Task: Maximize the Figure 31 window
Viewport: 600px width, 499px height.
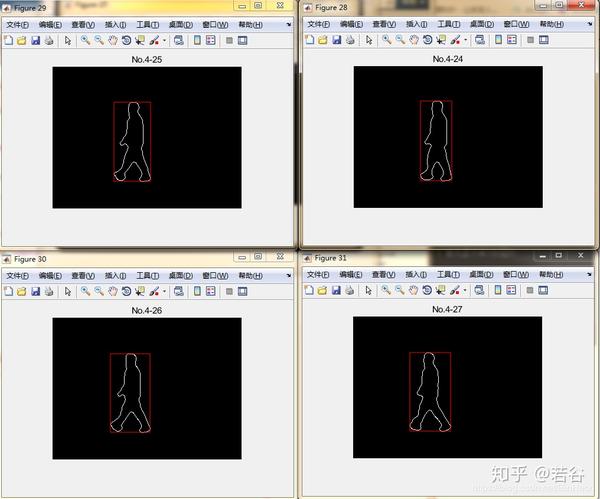Action: tap(559, 255)
